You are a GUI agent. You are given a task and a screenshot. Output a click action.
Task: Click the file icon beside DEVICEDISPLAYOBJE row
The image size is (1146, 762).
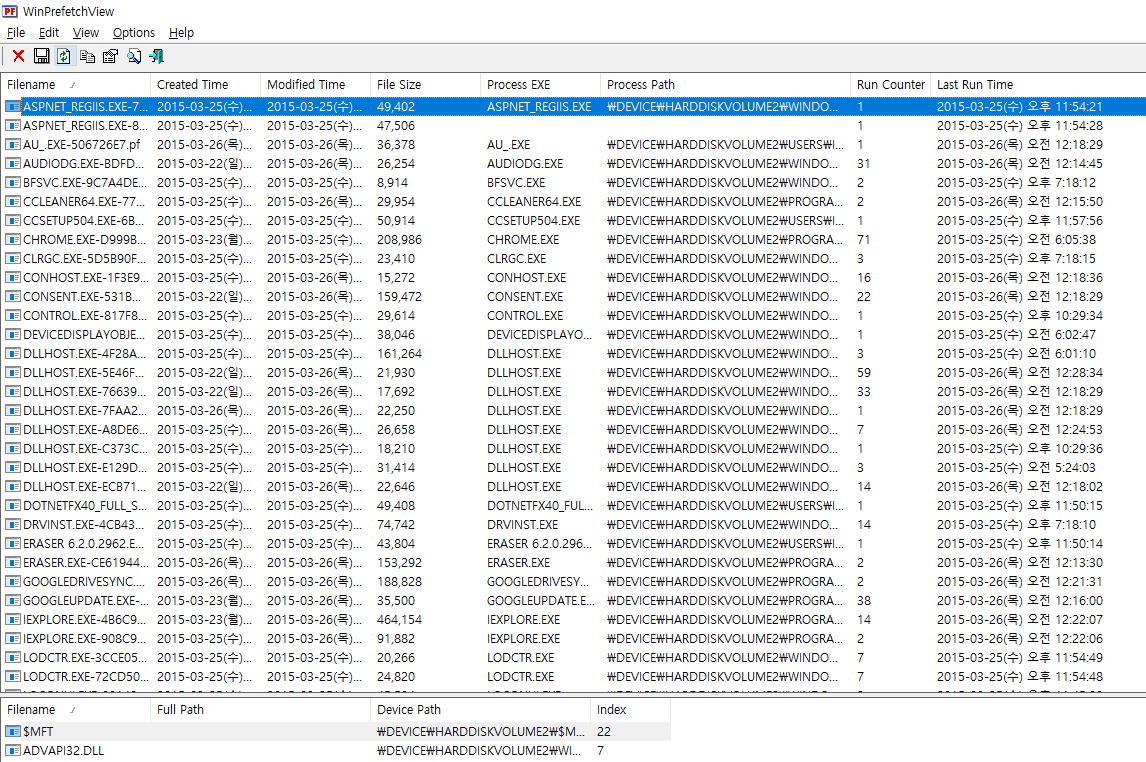(x=12, y=335)
